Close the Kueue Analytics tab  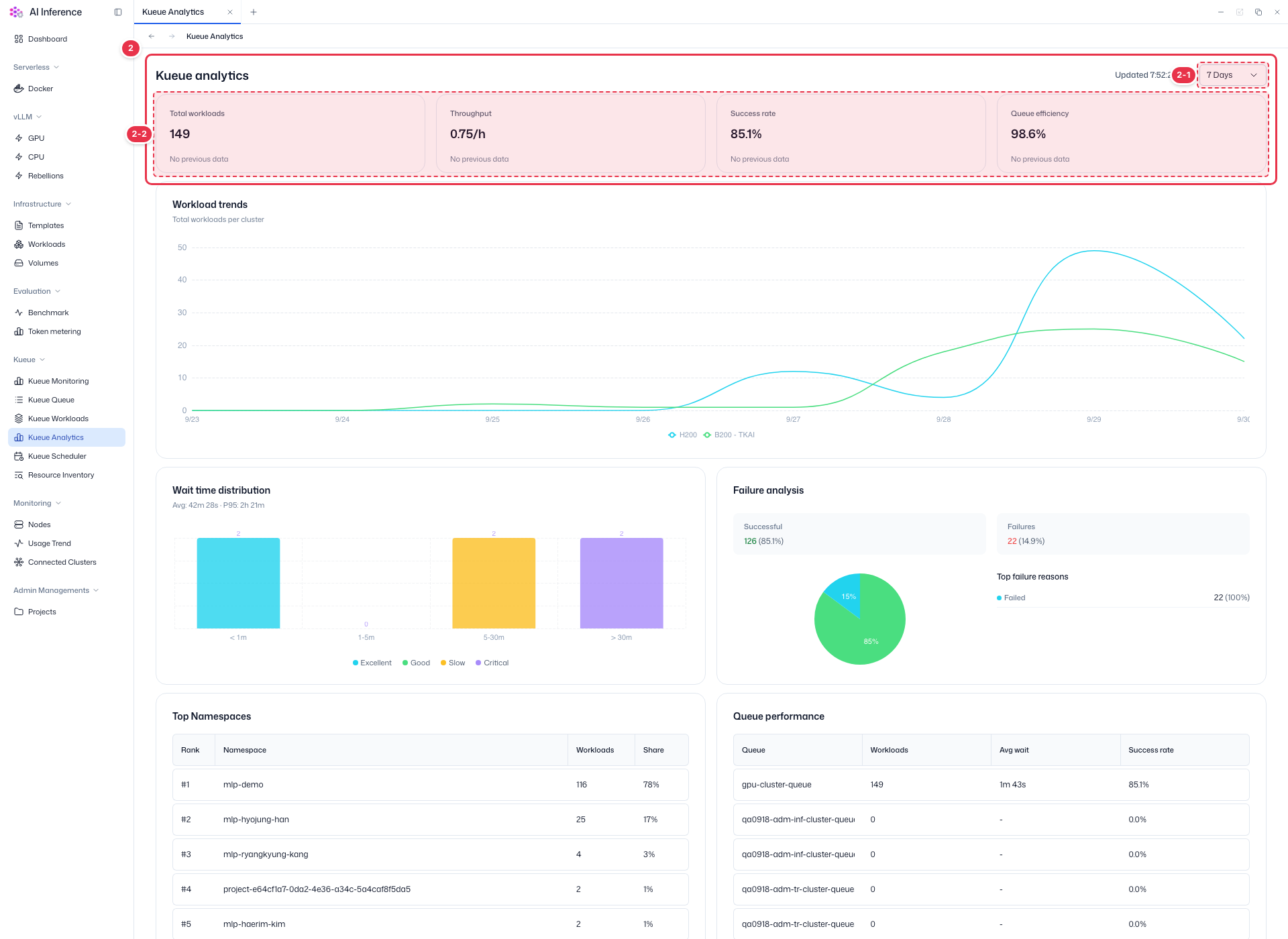point(230,12)
